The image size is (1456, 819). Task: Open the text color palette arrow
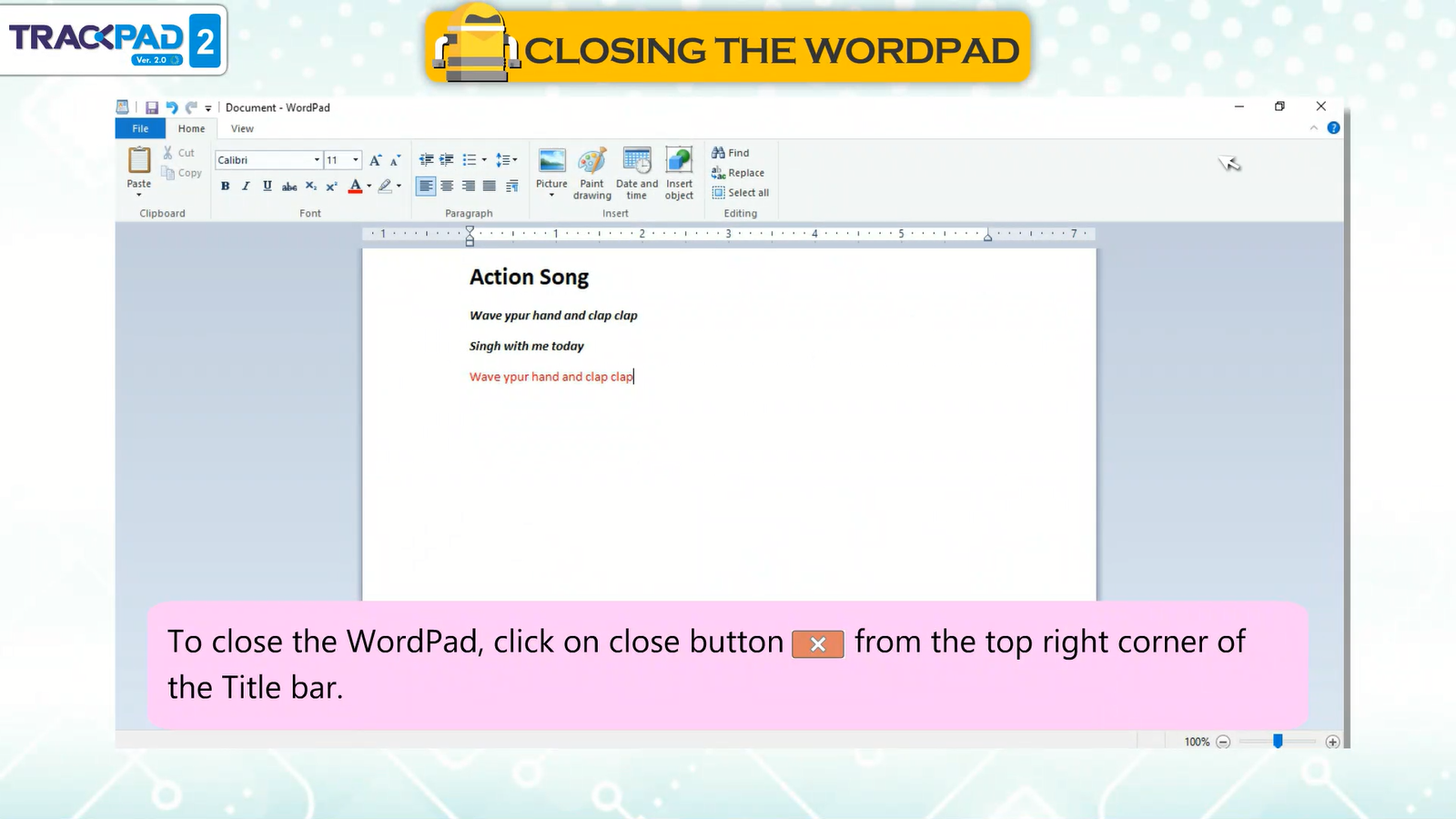369,186
